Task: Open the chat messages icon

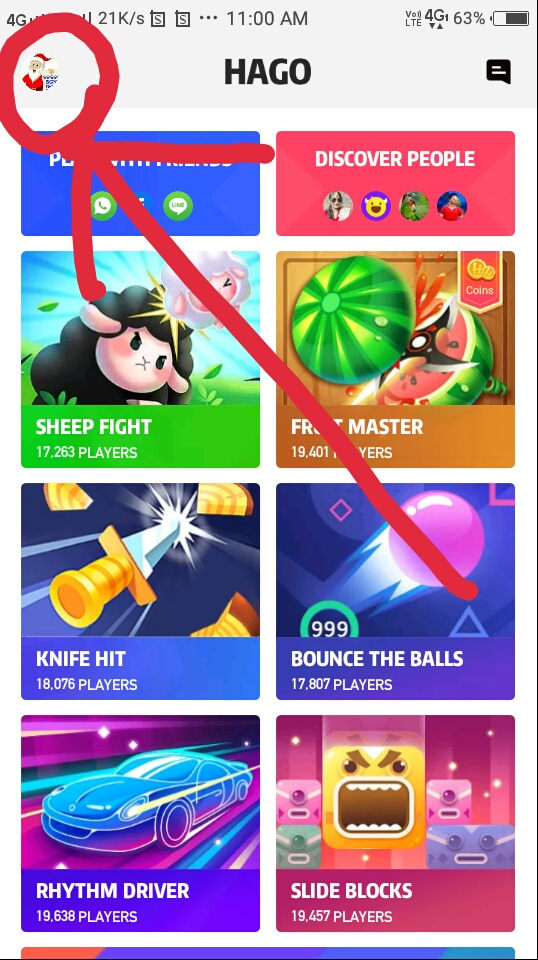Action: (498, 72)
